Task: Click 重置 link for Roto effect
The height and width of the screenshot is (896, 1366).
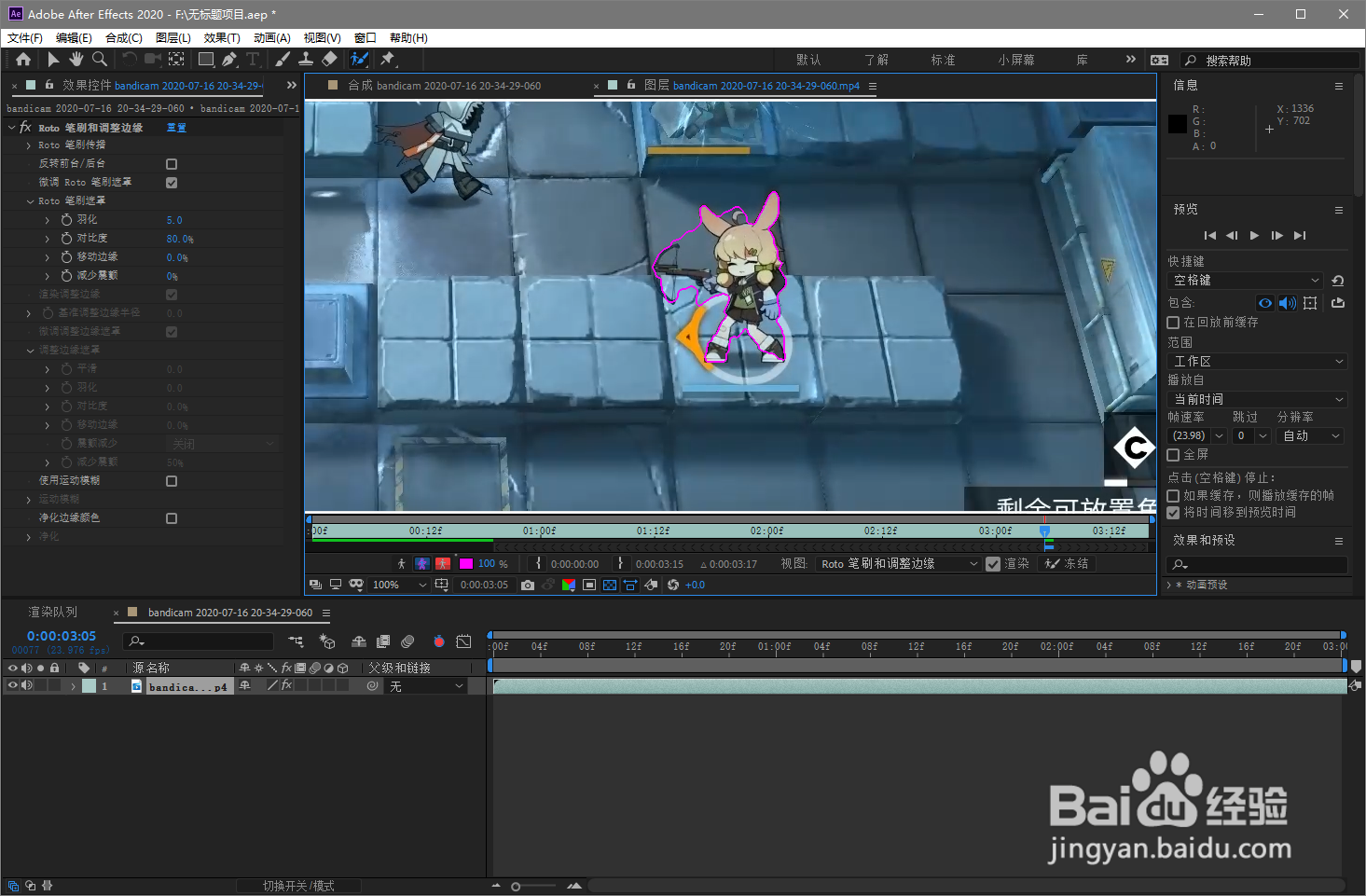Action: coord(176,128)
